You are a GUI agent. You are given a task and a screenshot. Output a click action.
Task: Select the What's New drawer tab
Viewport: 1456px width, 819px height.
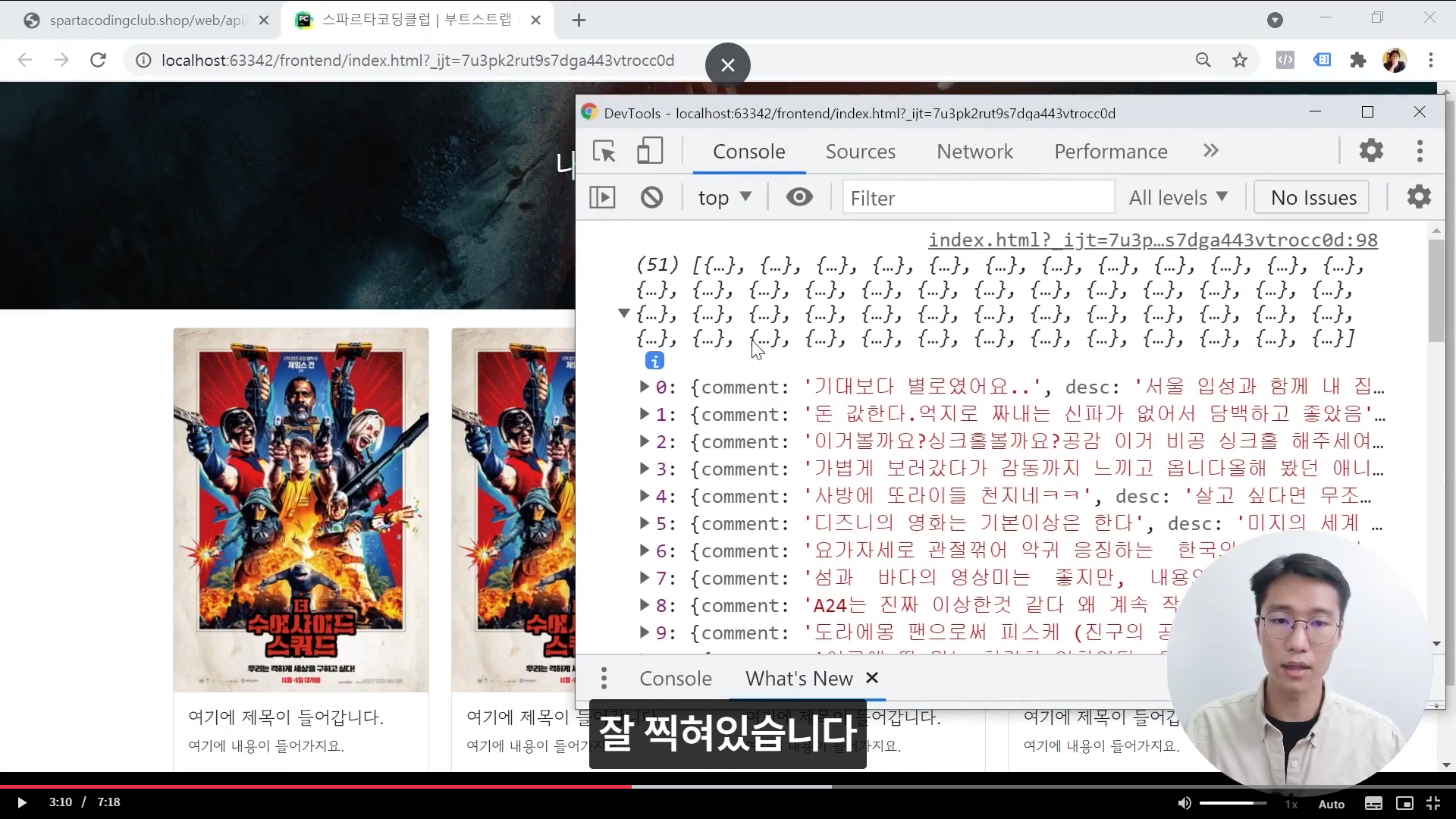pyautogui.click(x=799, y=679)
